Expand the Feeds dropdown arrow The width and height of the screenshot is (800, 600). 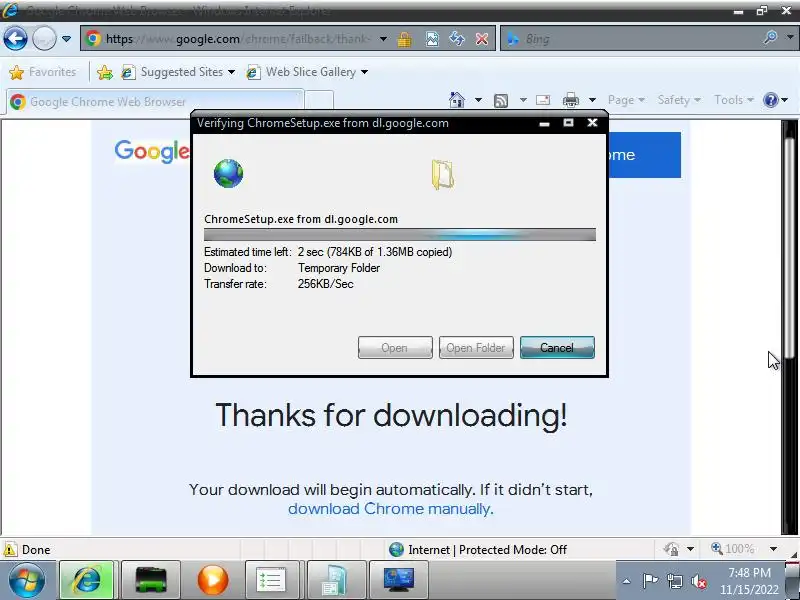click(523, 100)
